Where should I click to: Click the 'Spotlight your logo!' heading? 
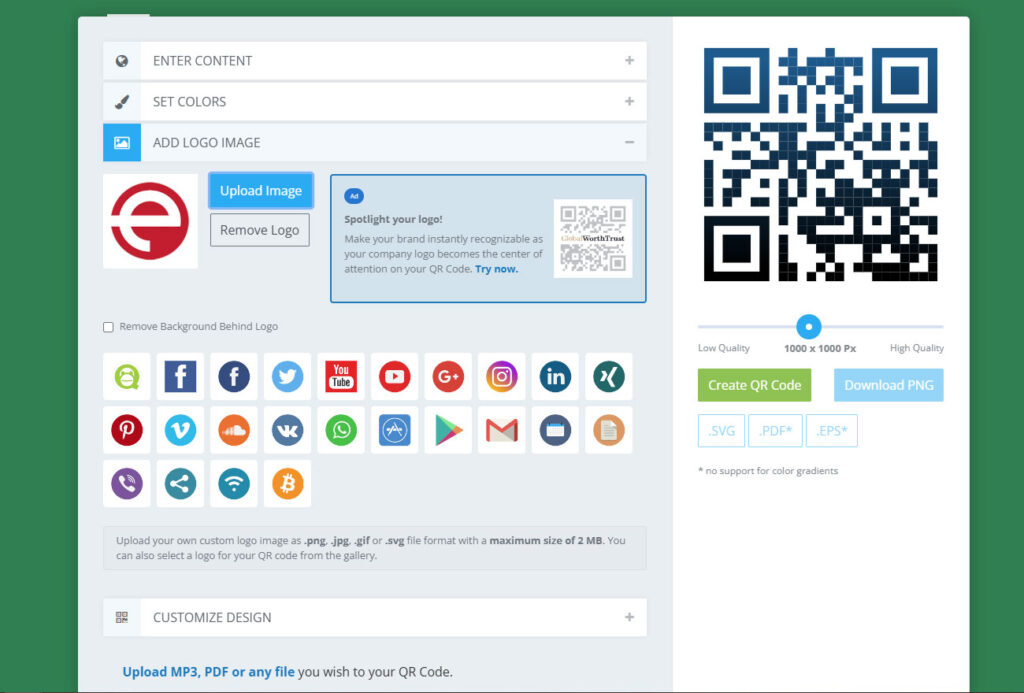(x=393, y=219)
